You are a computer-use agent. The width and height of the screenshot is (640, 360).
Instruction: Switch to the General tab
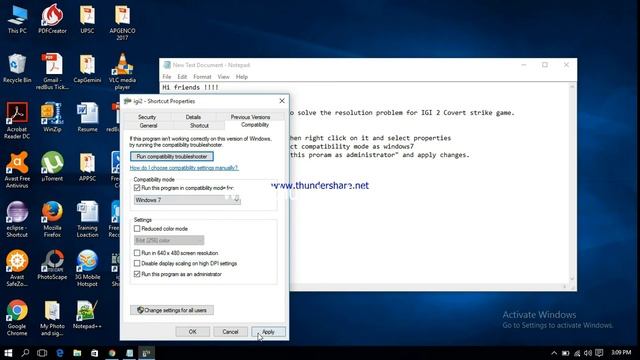pyautogui.click(x=148, y=126)
